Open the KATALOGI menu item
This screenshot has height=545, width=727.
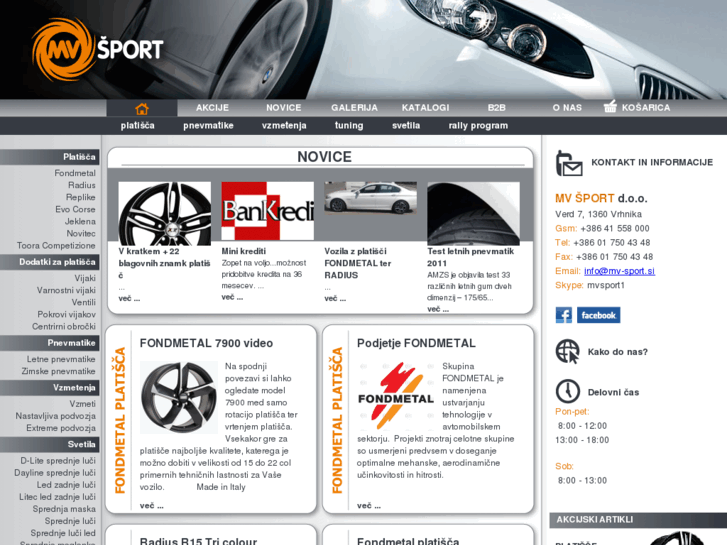(426, 108)
